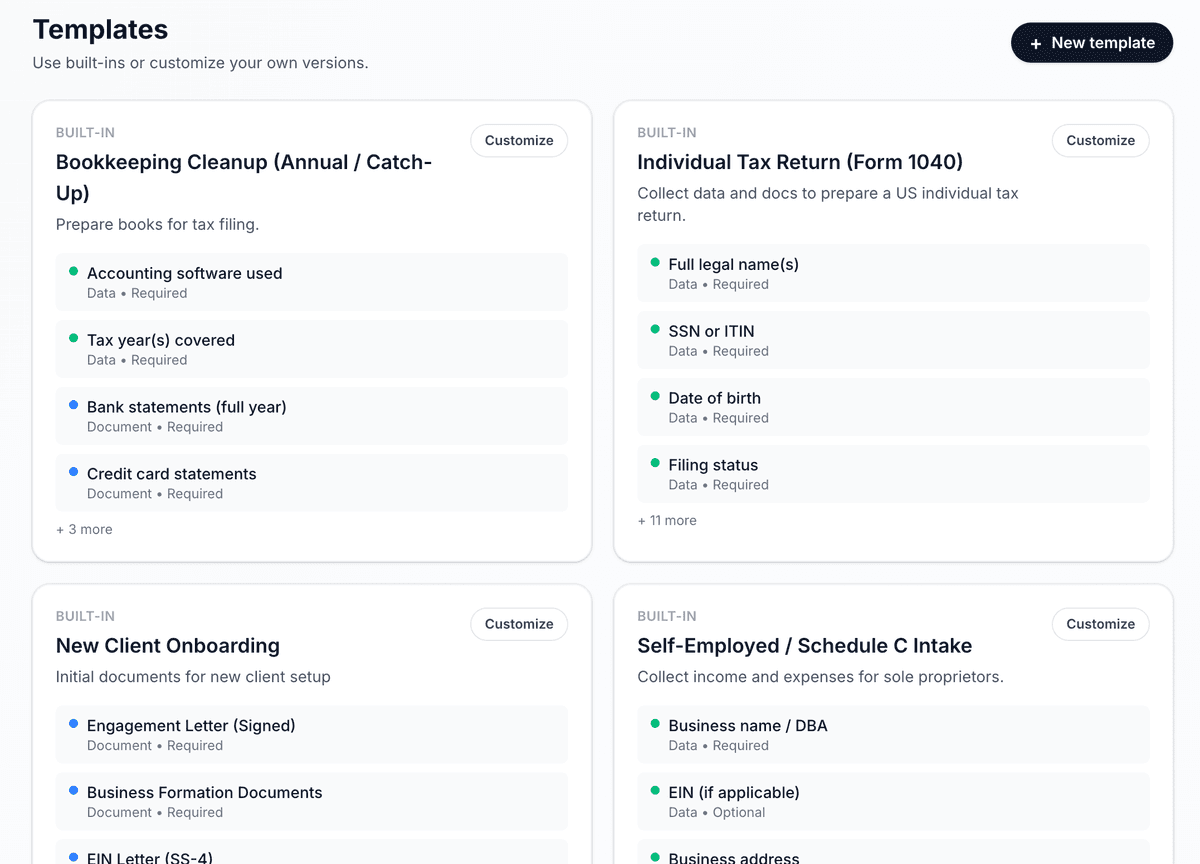Image resolution: width=1200 pixels, height=864 pixels.
Task: Select the EIN (if applicable) row
Action: pyautogui.click(x=893, y=801)
